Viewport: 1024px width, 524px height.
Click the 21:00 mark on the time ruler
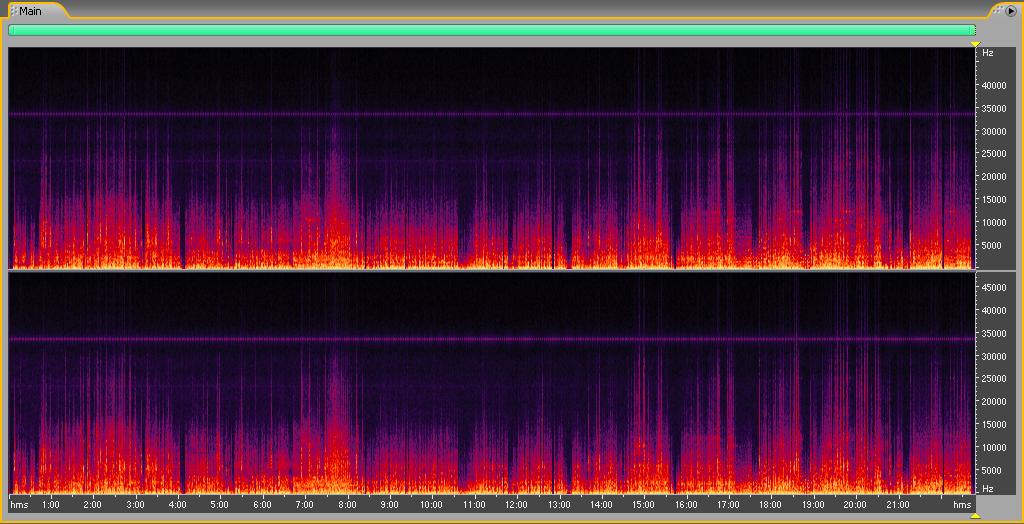point(897,505)
